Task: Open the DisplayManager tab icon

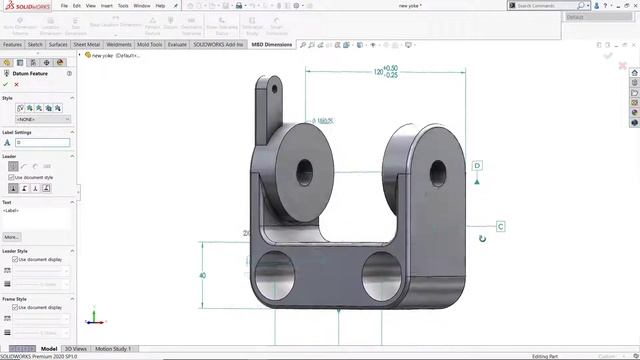Action: tap(60, 62)
